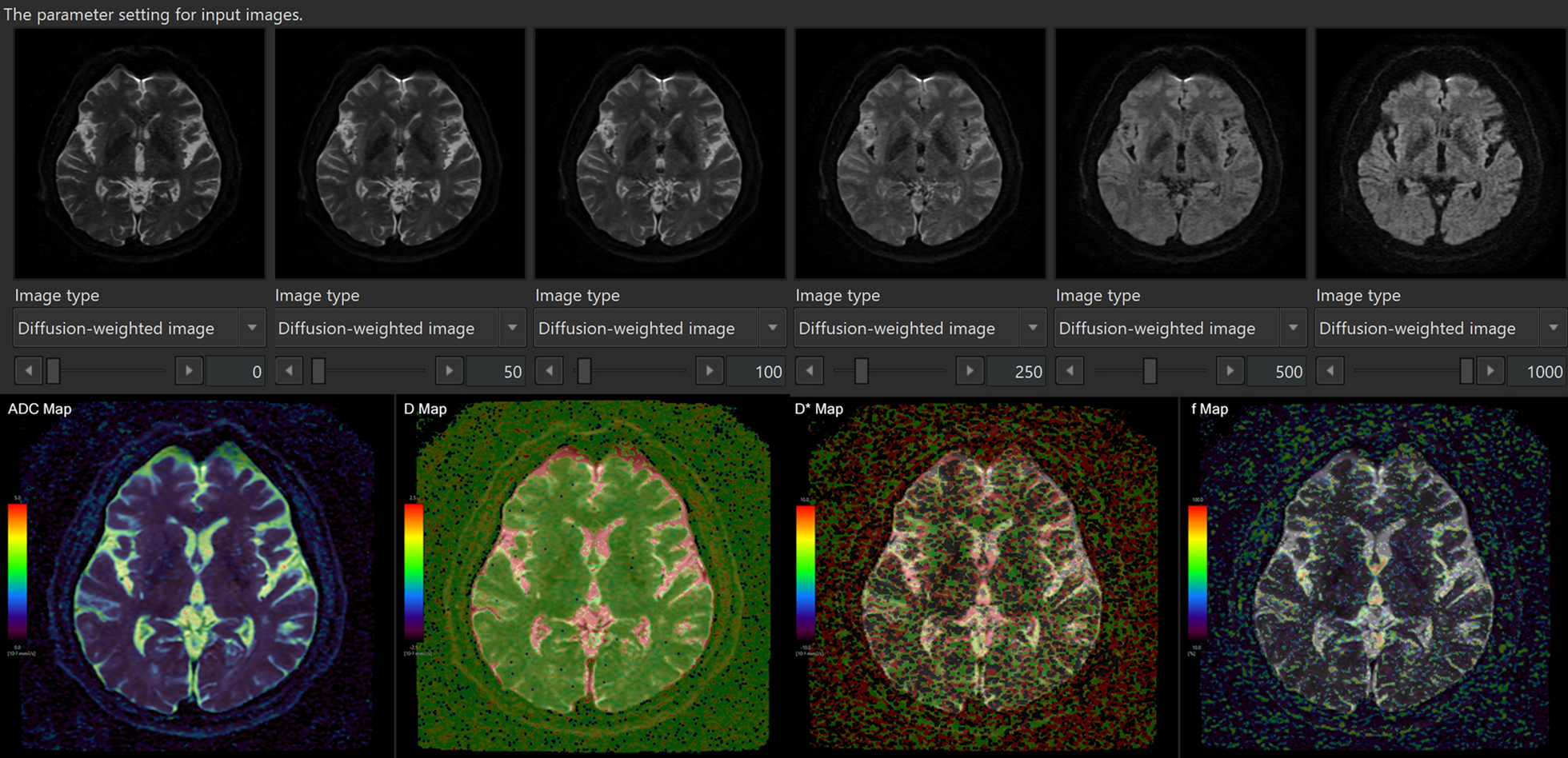Click the D* Map color scale bar
This screenshot has height=758, width=1568.
(x=805, y=571)
